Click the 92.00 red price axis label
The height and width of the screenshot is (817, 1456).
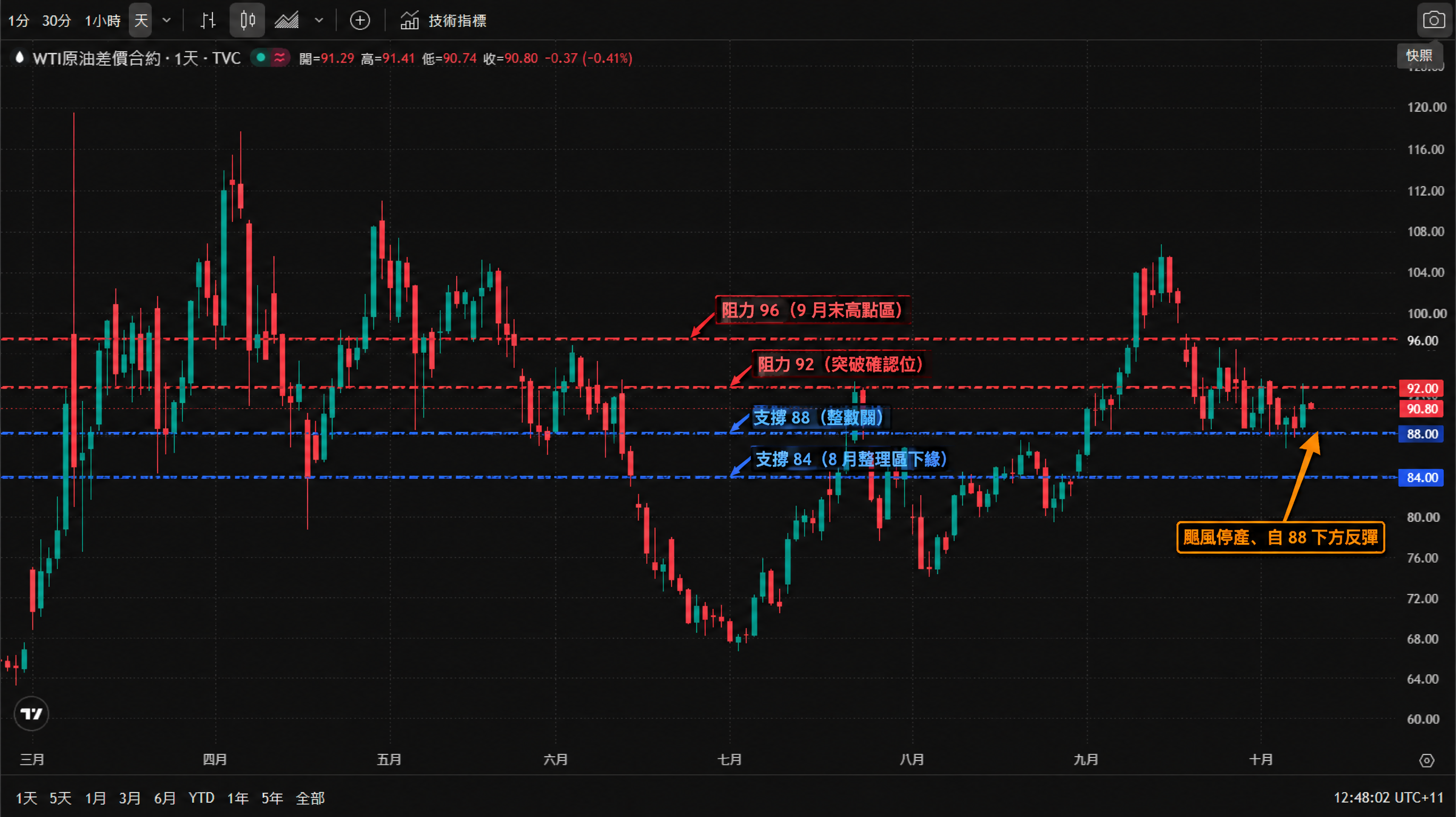pos(1421,388)
